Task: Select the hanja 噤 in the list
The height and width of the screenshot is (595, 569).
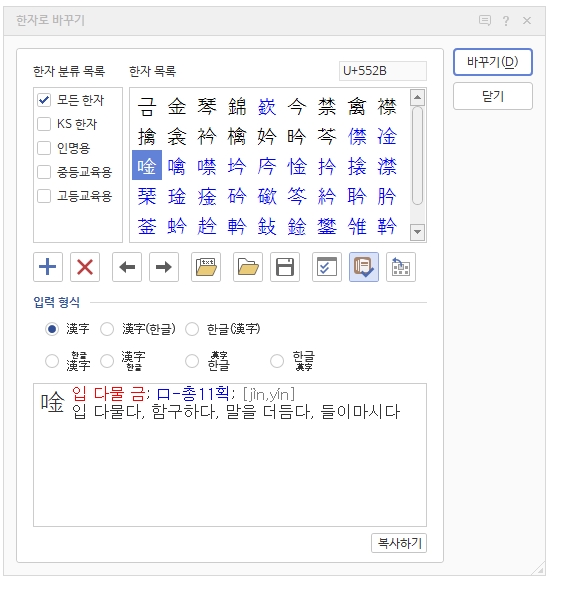Action: (x=207, y=166)
